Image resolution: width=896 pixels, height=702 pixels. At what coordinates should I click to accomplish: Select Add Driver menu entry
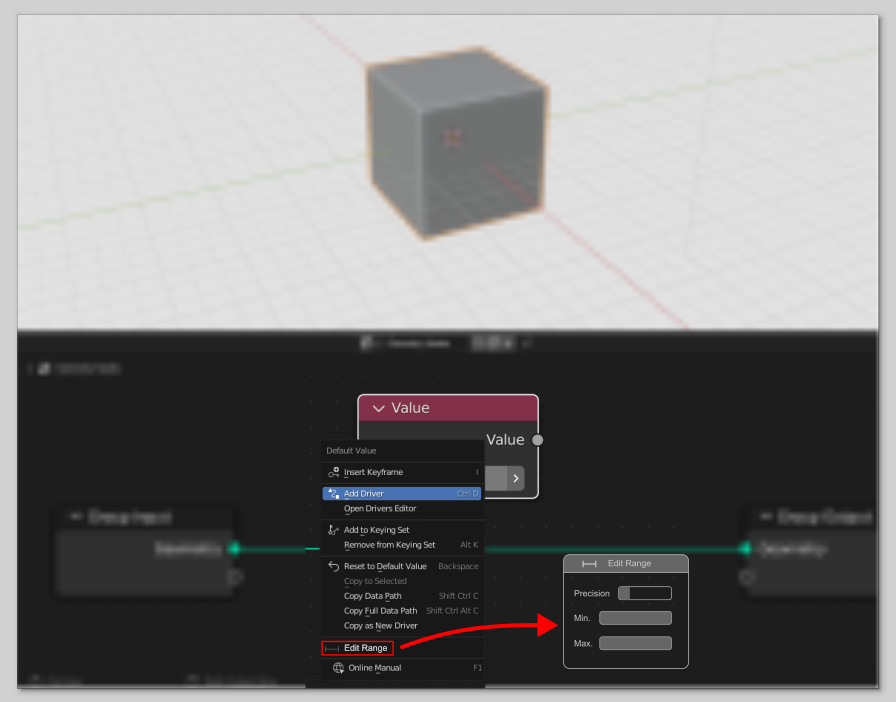click(402, 493)
